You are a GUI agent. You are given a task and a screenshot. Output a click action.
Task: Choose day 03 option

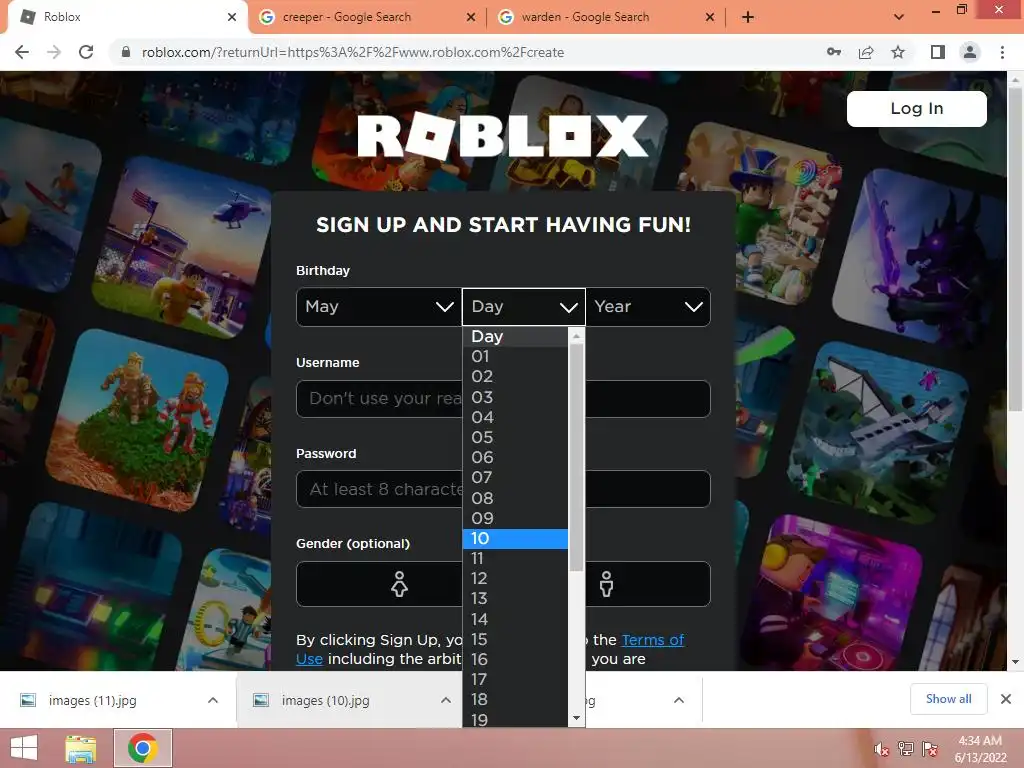tap(515, 397)
